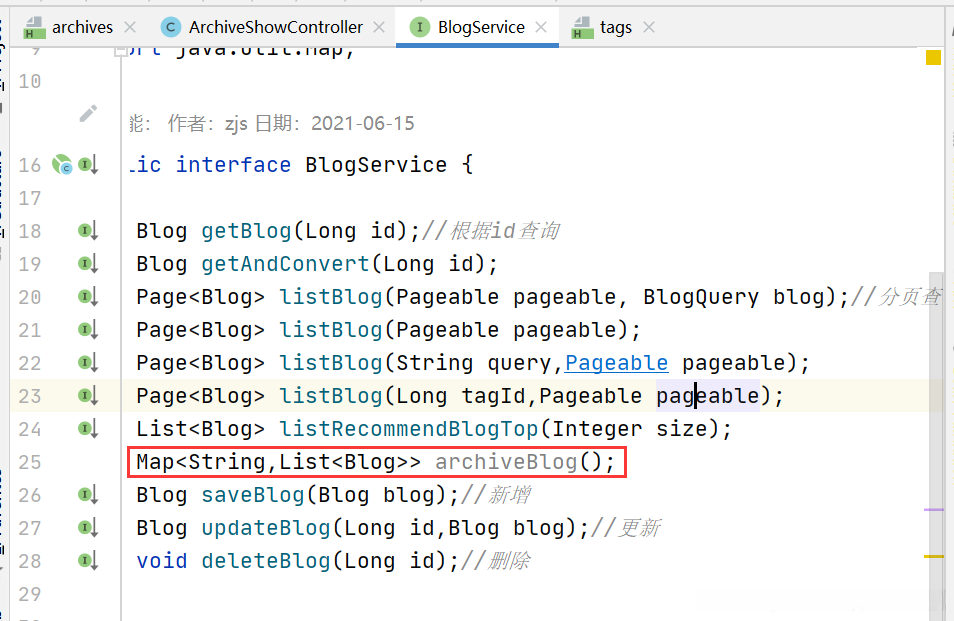Click the BlogService interface icon in tab
The image size is (954, 621).
point(419,27)
